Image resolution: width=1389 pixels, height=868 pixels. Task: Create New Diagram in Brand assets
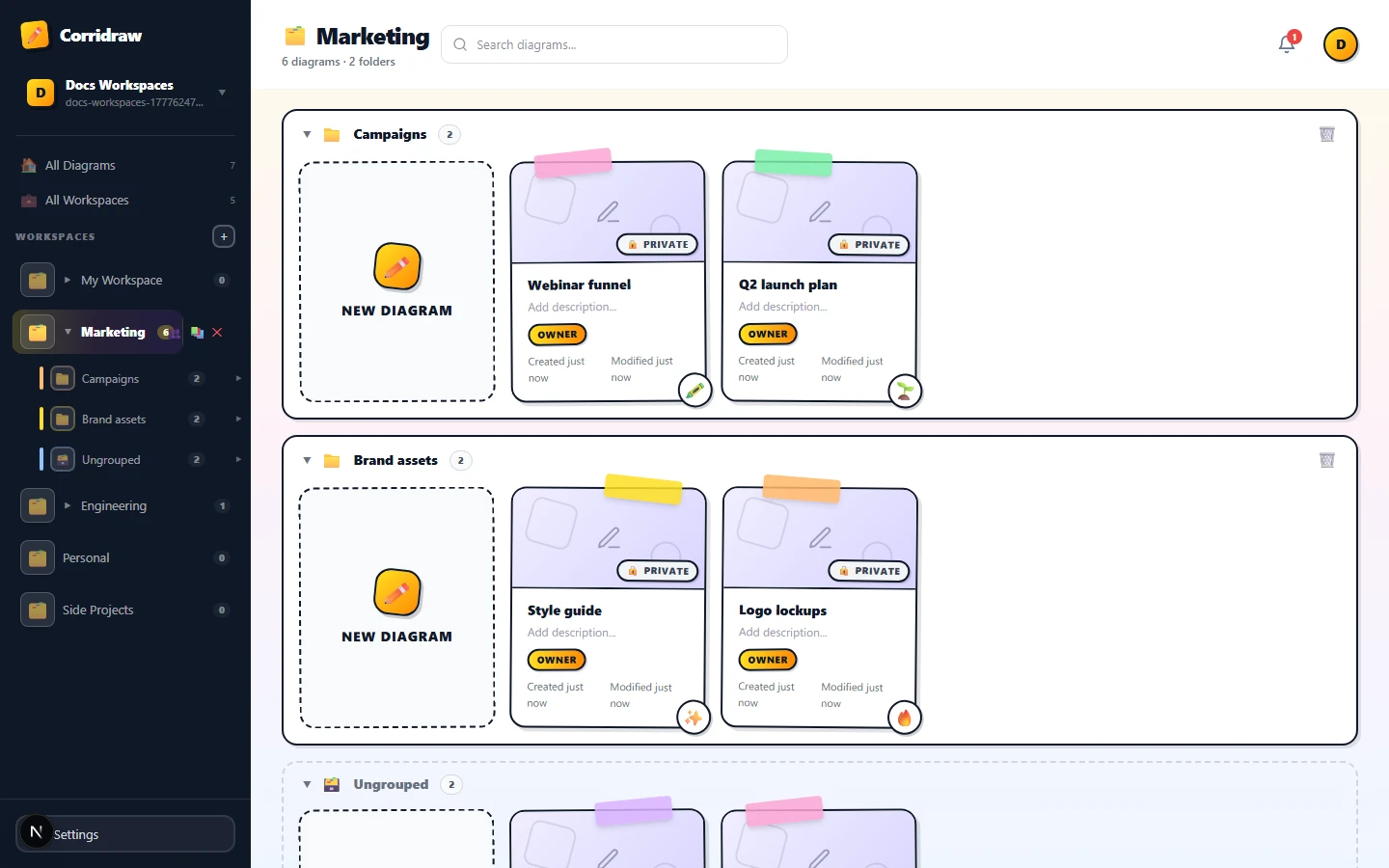[397, 608]
